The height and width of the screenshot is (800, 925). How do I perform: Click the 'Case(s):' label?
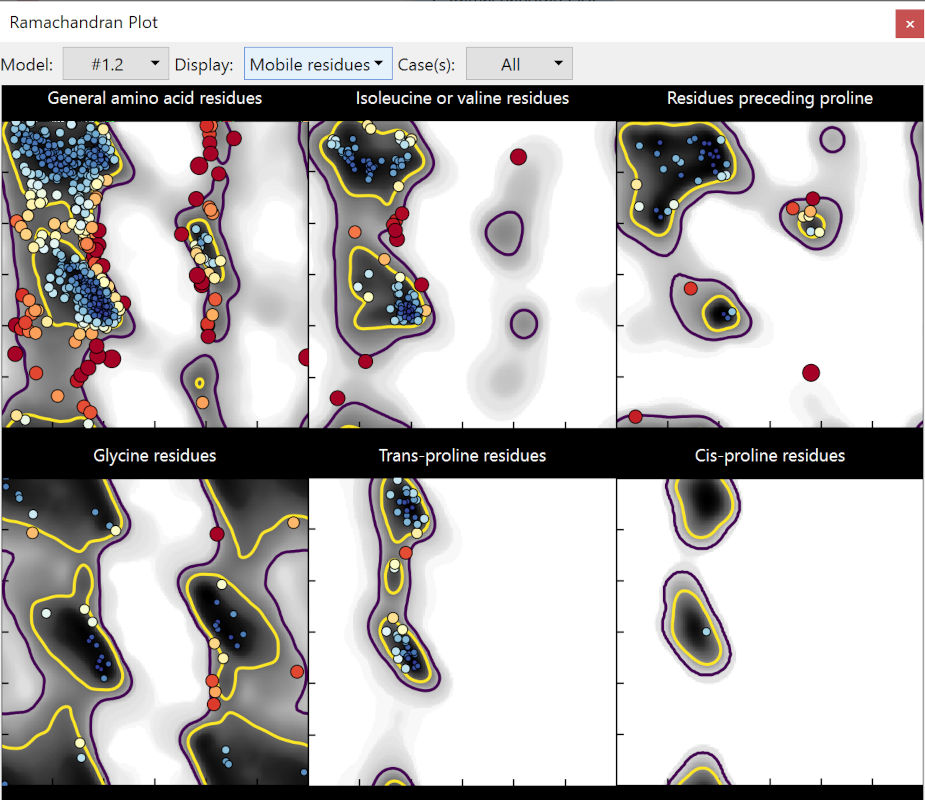(x=426, y=64)
